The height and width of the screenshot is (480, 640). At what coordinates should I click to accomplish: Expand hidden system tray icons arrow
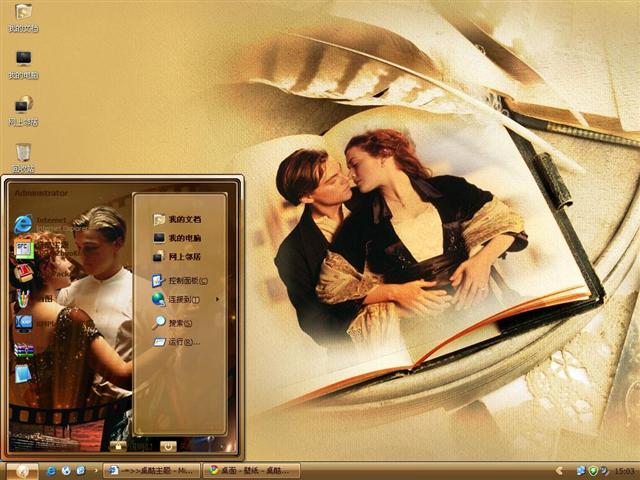pyautogui.click(x=560, y=471)
